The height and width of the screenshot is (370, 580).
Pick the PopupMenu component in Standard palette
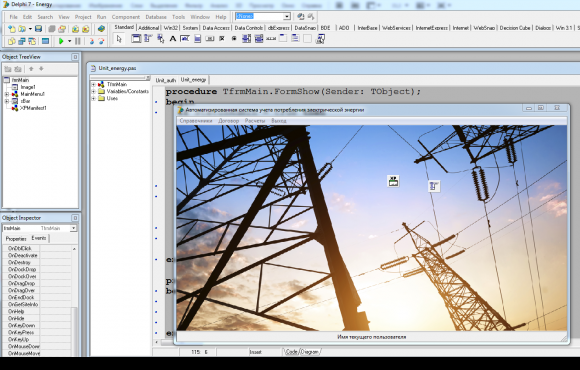click(161, 38)
